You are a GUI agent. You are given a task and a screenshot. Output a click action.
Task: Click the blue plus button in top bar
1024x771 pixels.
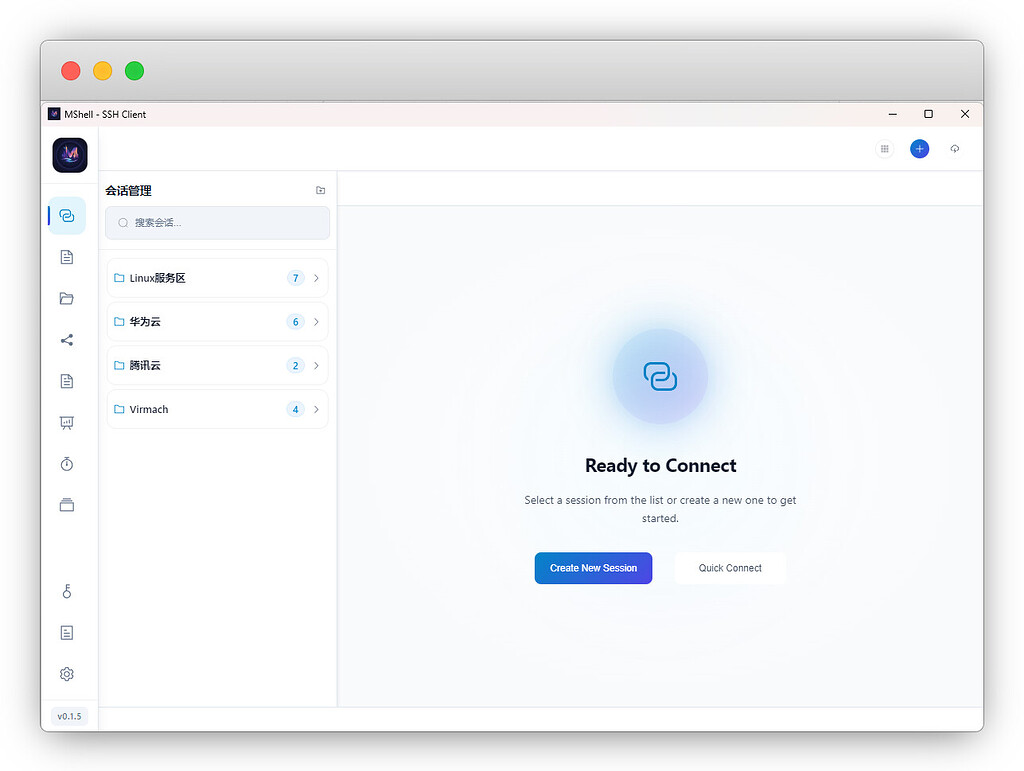click(x=920, y=149)
